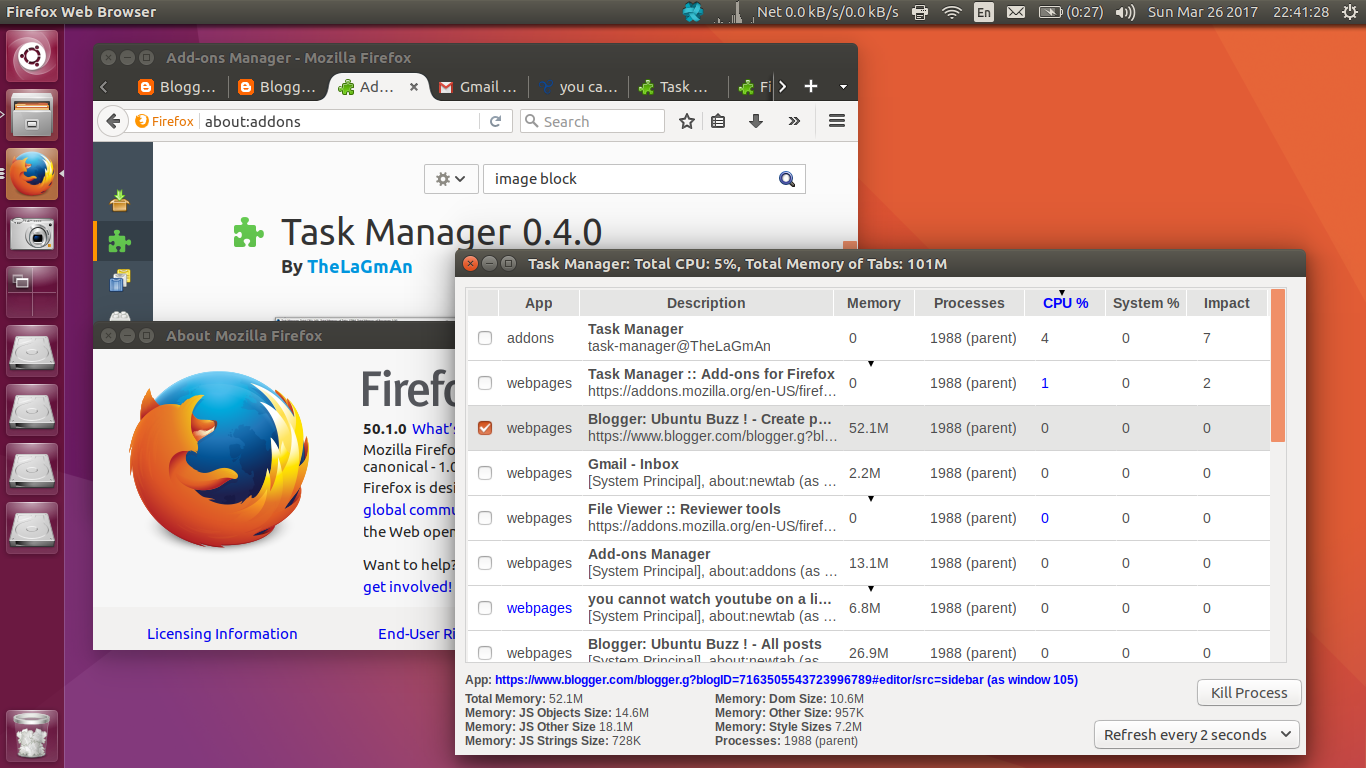Sort by Memory column header

click(873, 303)
